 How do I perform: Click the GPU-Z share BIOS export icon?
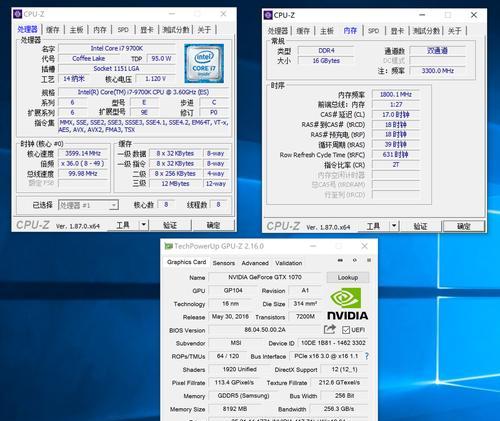[329, 329]
